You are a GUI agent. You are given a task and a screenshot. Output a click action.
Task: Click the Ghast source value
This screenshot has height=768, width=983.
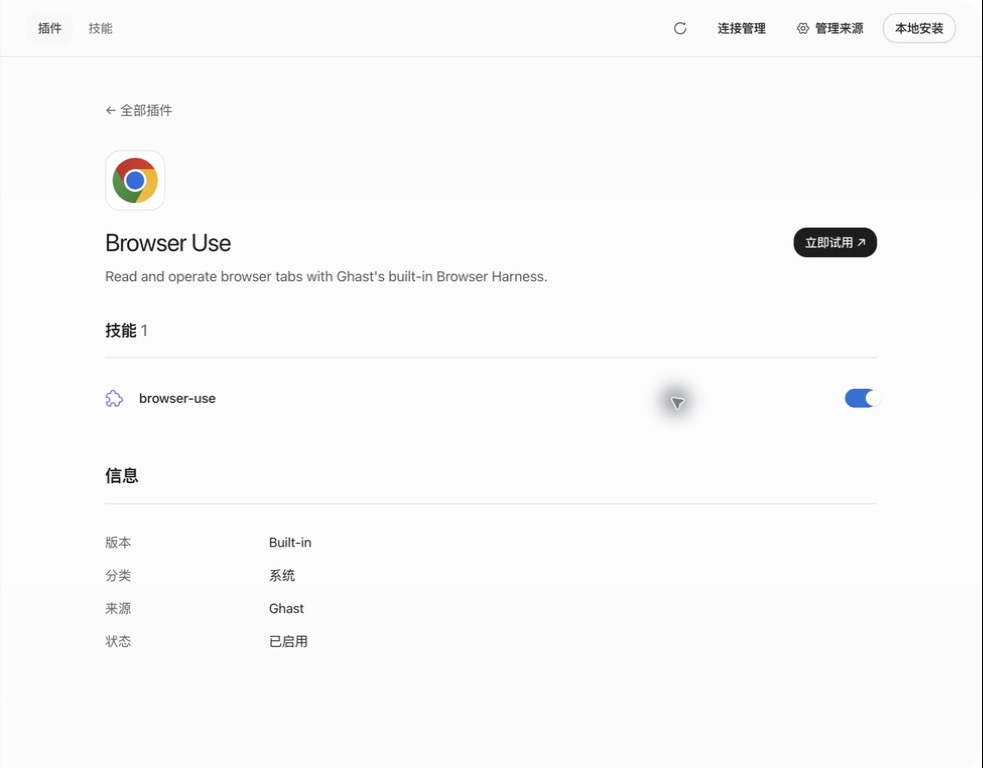(x=286, y=608)
